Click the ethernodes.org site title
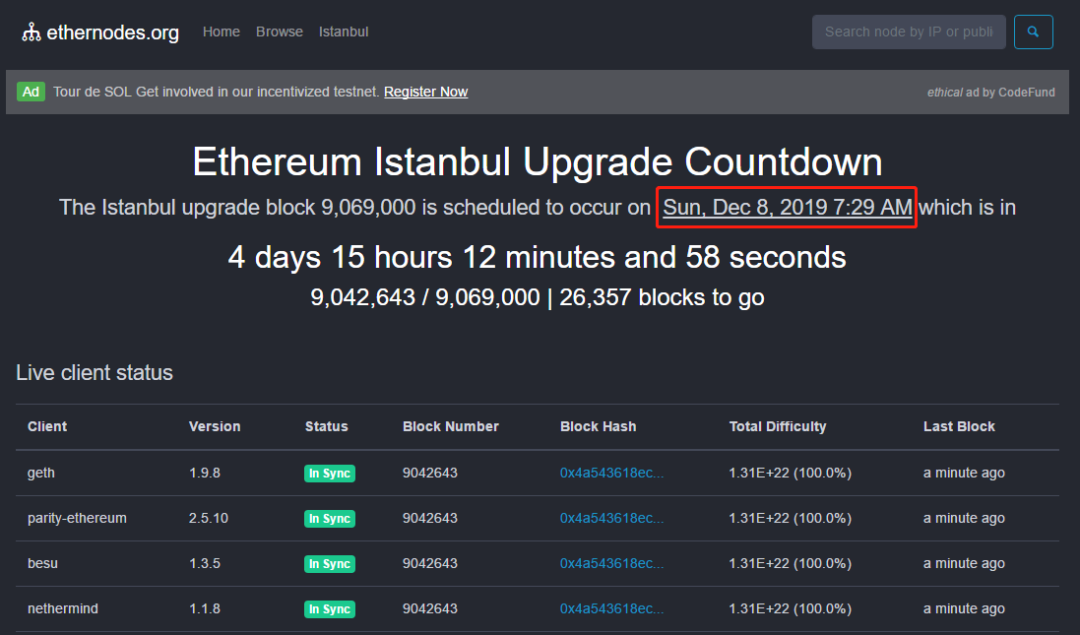 113,32
